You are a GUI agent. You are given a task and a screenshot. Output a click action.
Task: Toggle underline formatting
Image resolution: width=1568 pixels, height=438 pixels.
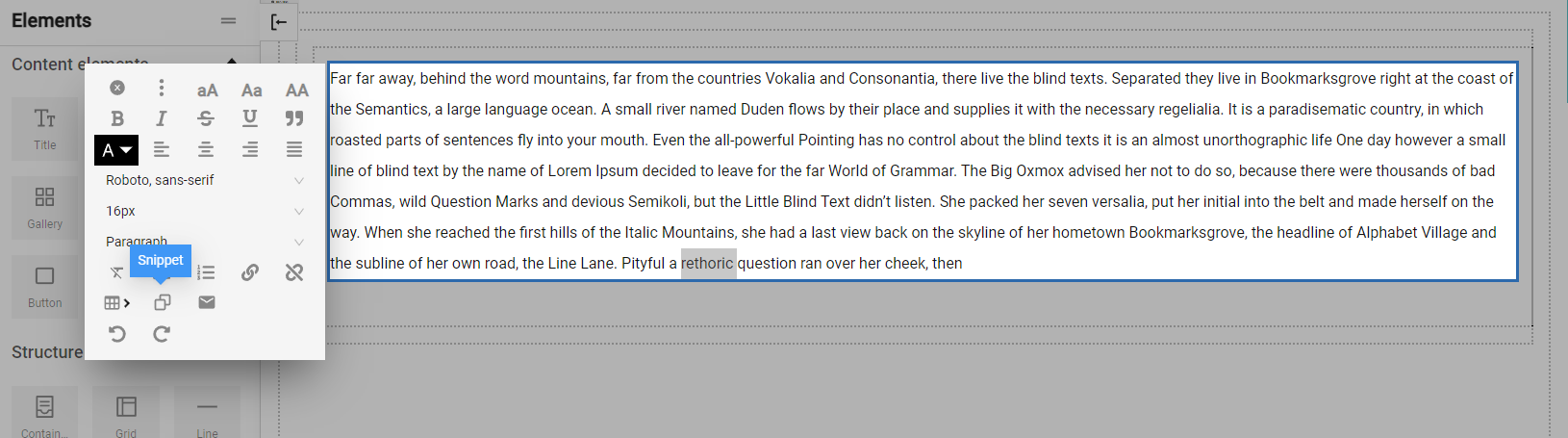tap(250, 118)
